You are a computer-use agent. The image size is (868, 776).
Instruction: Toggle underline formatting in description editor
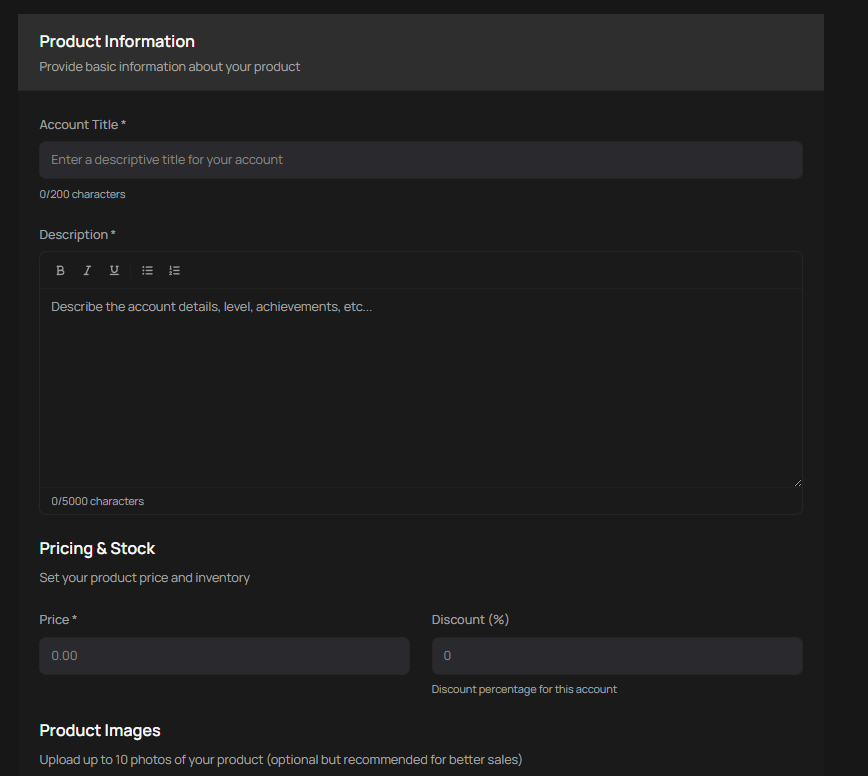click(114, 271)
